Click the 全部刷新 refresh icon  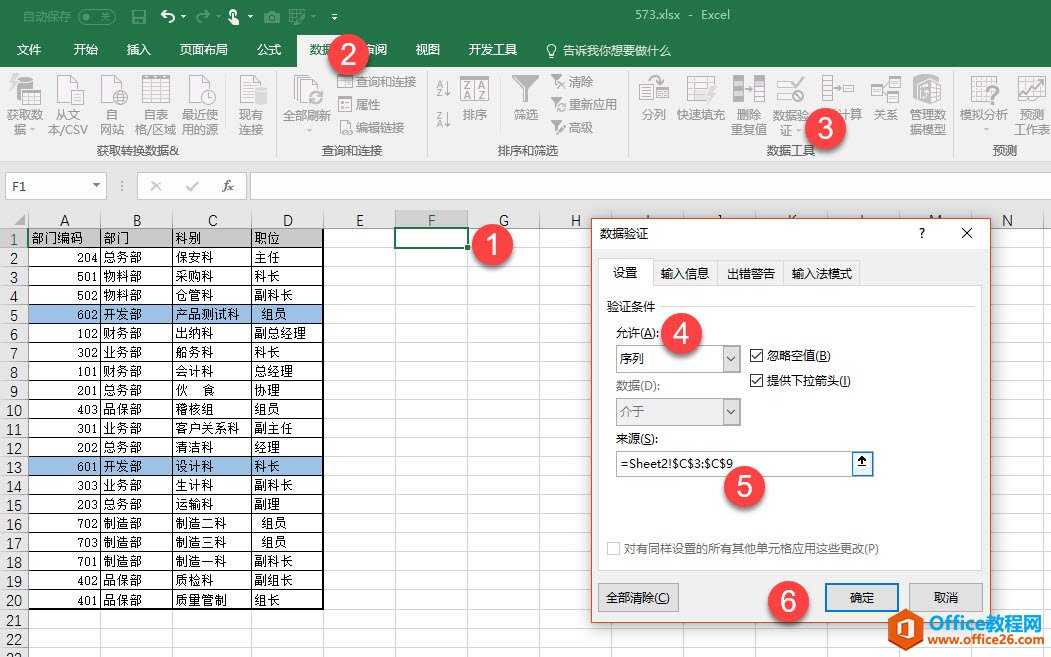(306, 93)
